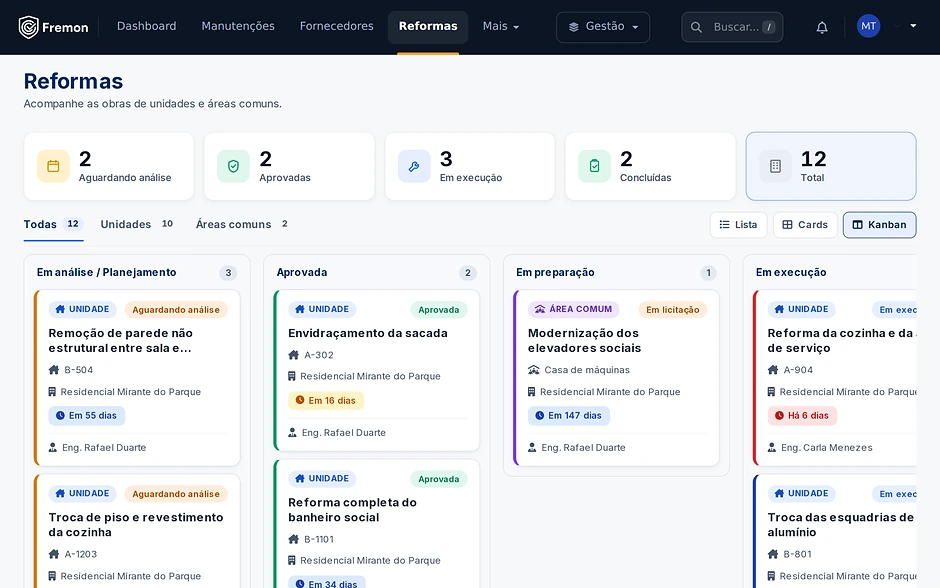Filter by Concluídas stat card

tap(650, 166)
